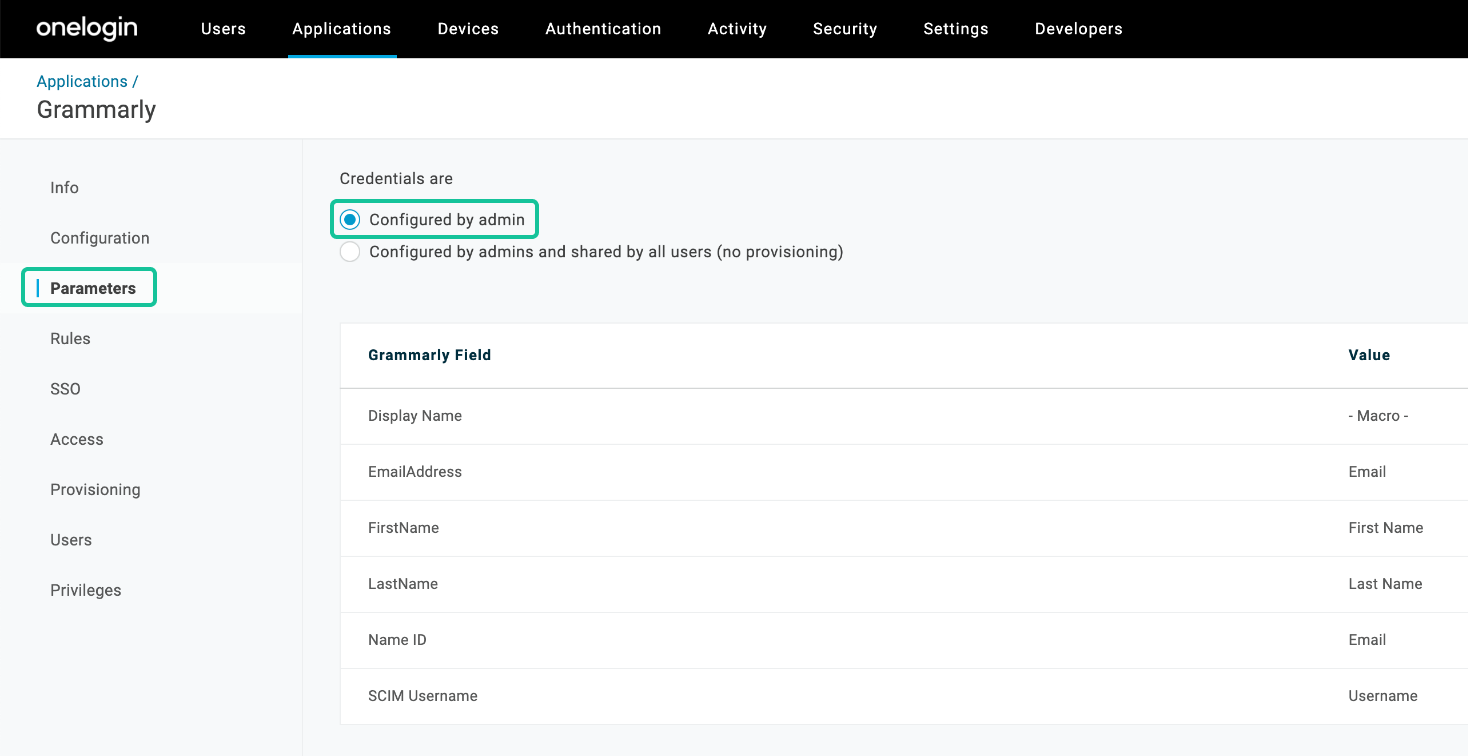Click the 'Last Name' value cell
This screenshot has height=756, width=1468.
click(x=1385, y=584)
